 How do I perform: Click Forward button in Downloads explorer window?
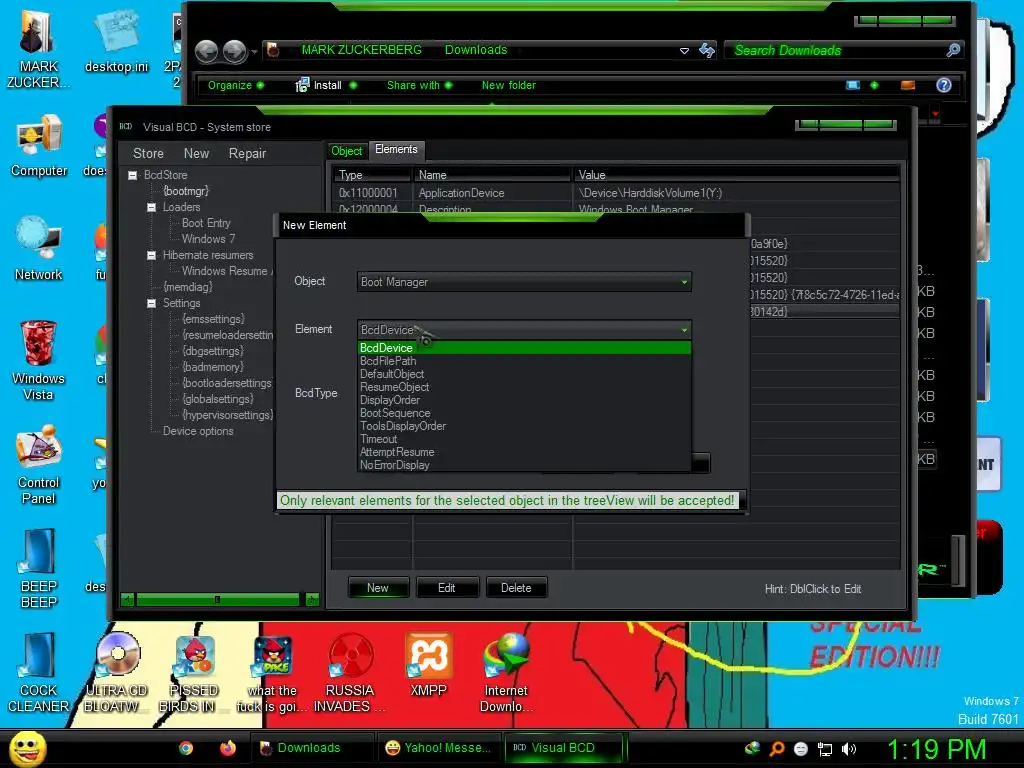point(234,51)
